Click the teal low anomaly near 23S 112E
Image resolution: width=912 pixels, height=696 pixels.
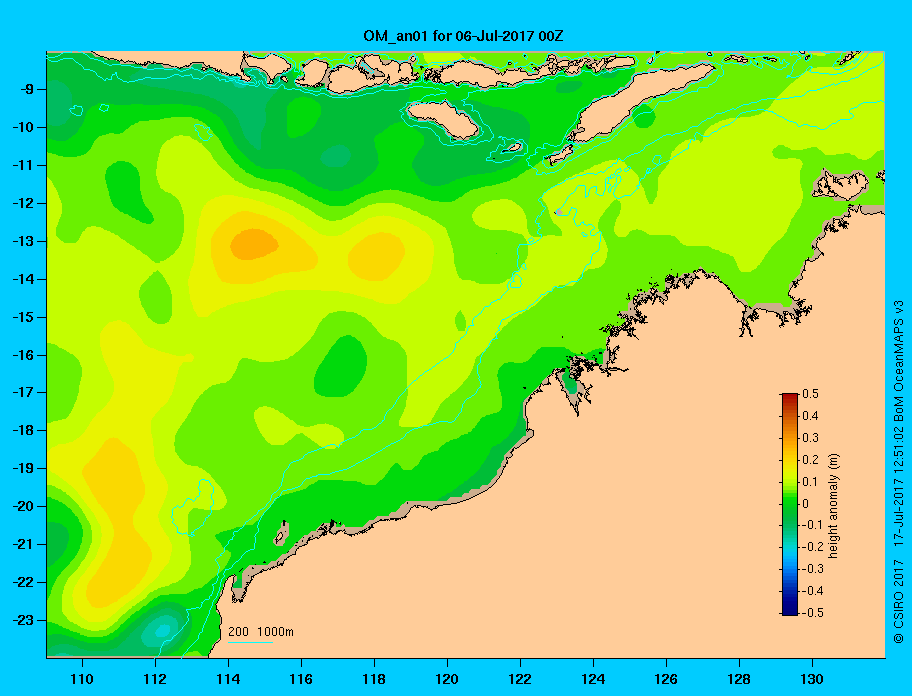pyautogui.click(x=162, y=630)
